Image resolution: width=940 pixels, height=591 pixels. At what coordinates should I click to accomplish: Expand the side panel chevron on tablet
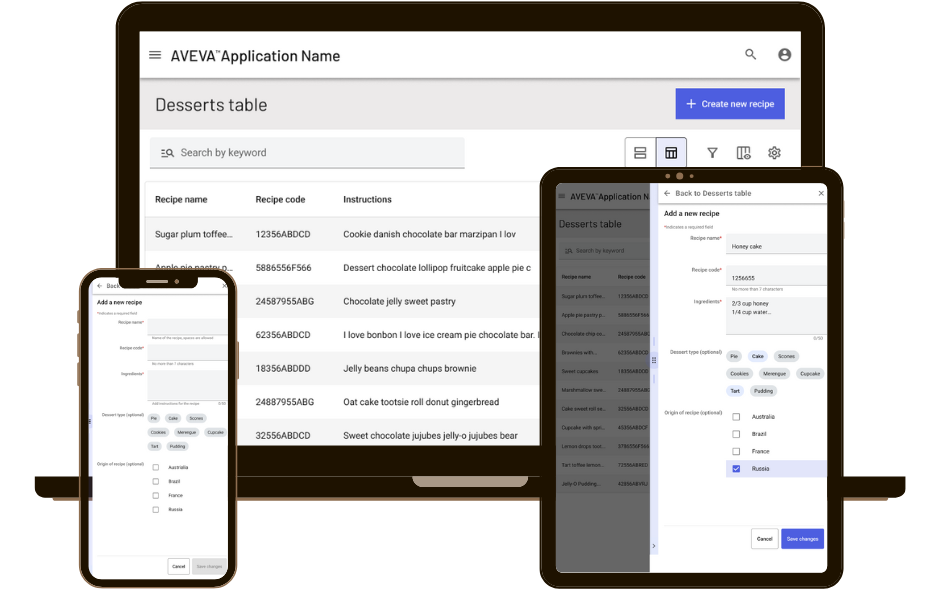653,546
